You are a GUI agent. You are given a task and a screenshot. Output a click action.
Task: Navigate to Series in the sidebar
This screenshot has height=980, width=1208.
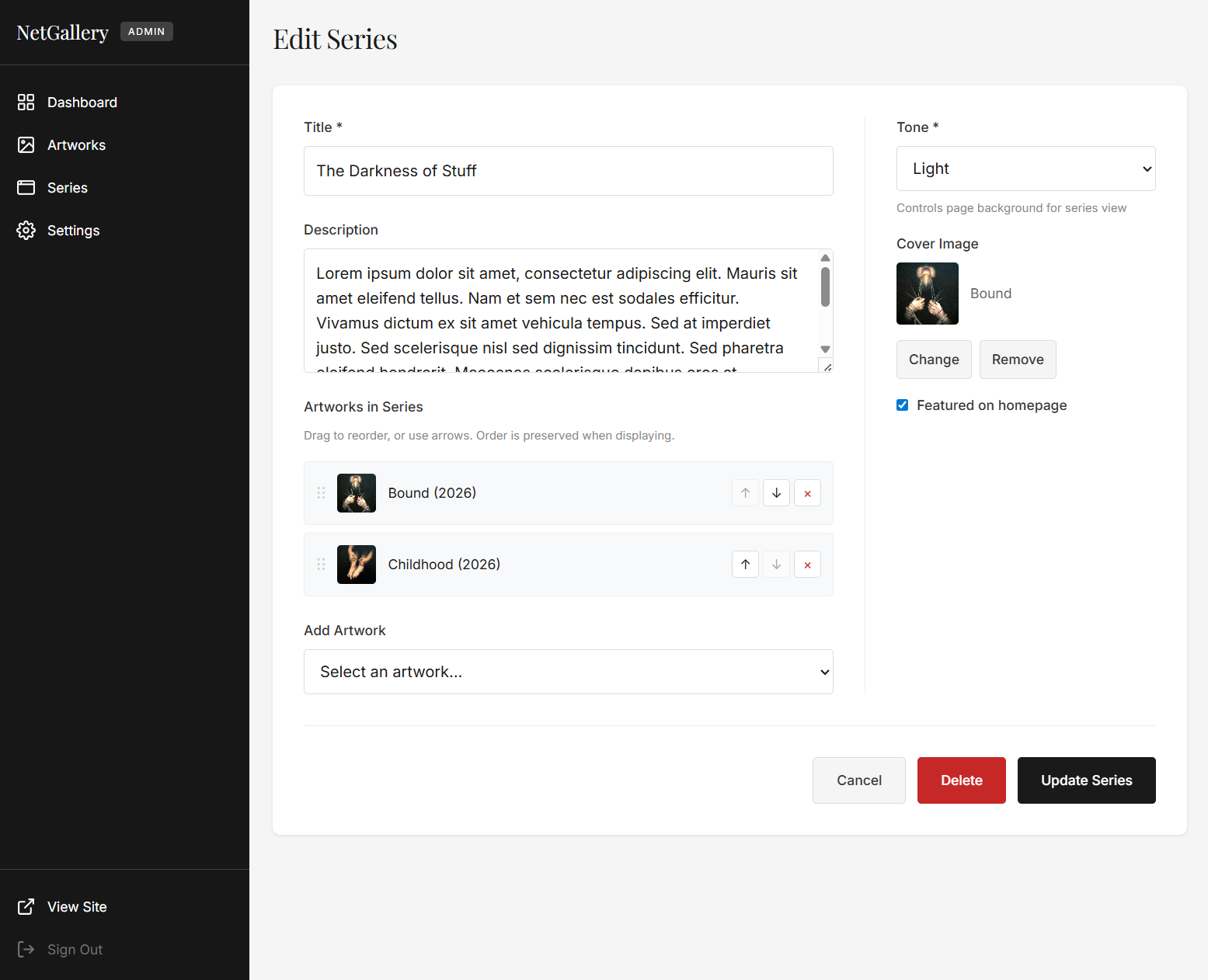[68, 187]
